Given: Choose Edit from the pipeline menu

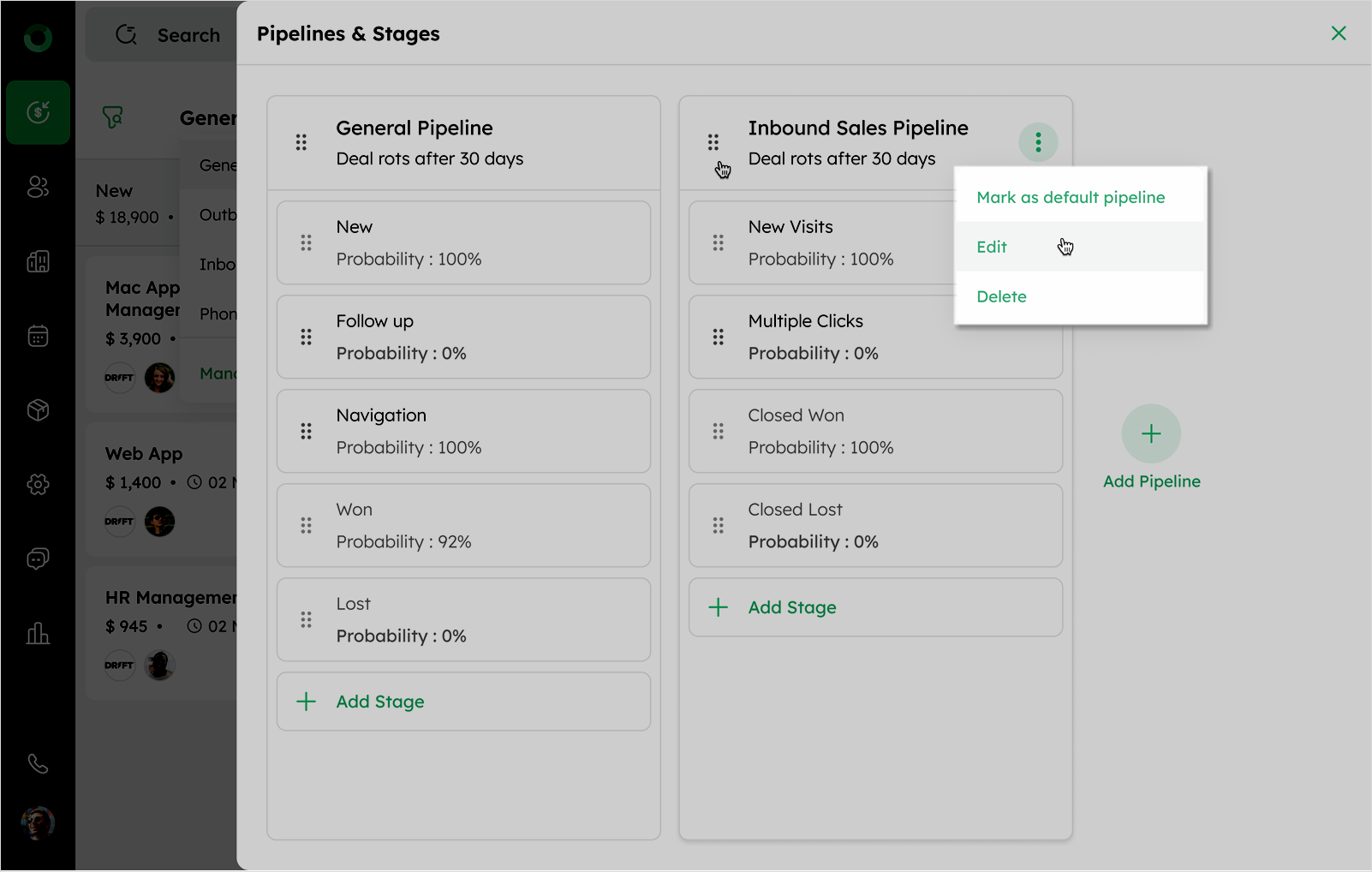Looking at the screenshot, I should click(992, 248).
